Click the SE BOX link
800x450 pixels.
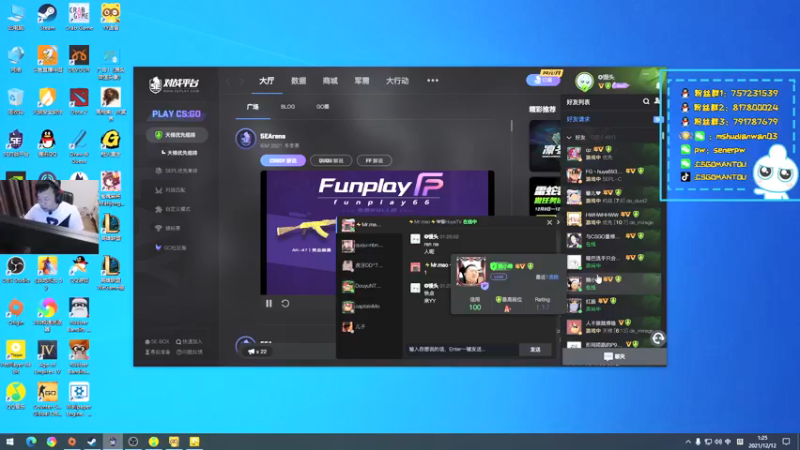157,342
